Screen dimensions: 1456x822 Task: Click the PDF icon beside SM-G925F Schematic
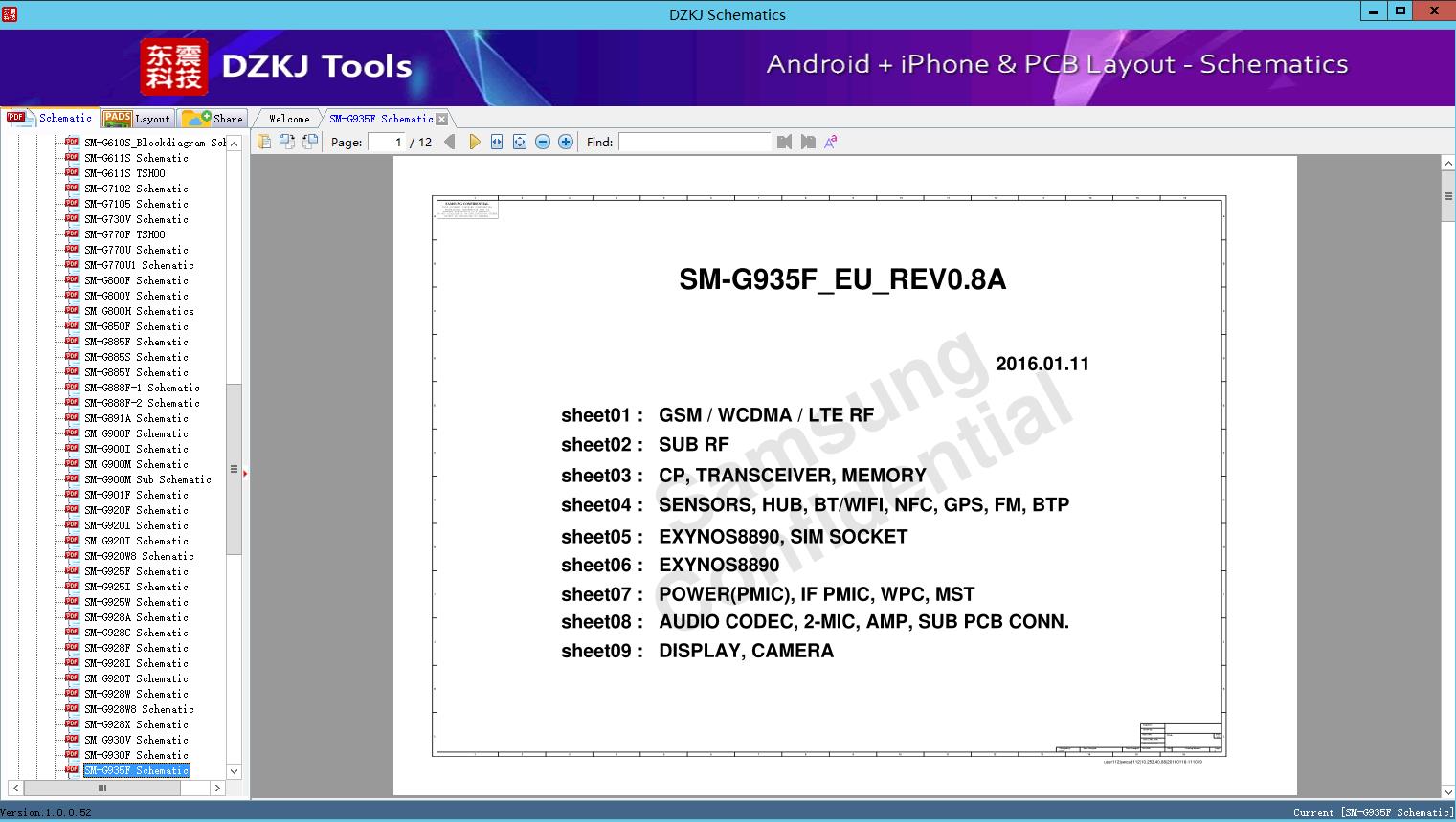click(72, 570)
